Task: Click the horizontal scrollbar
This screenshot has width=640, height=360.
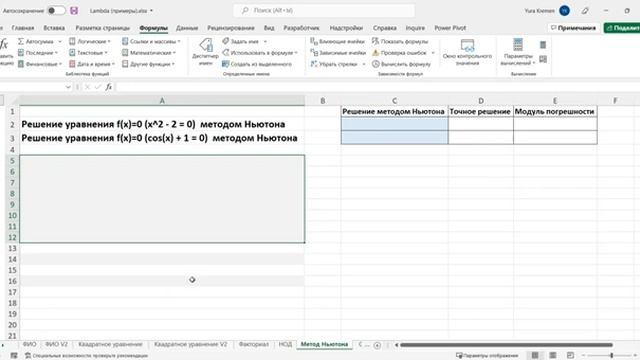Action: (506, 345)
